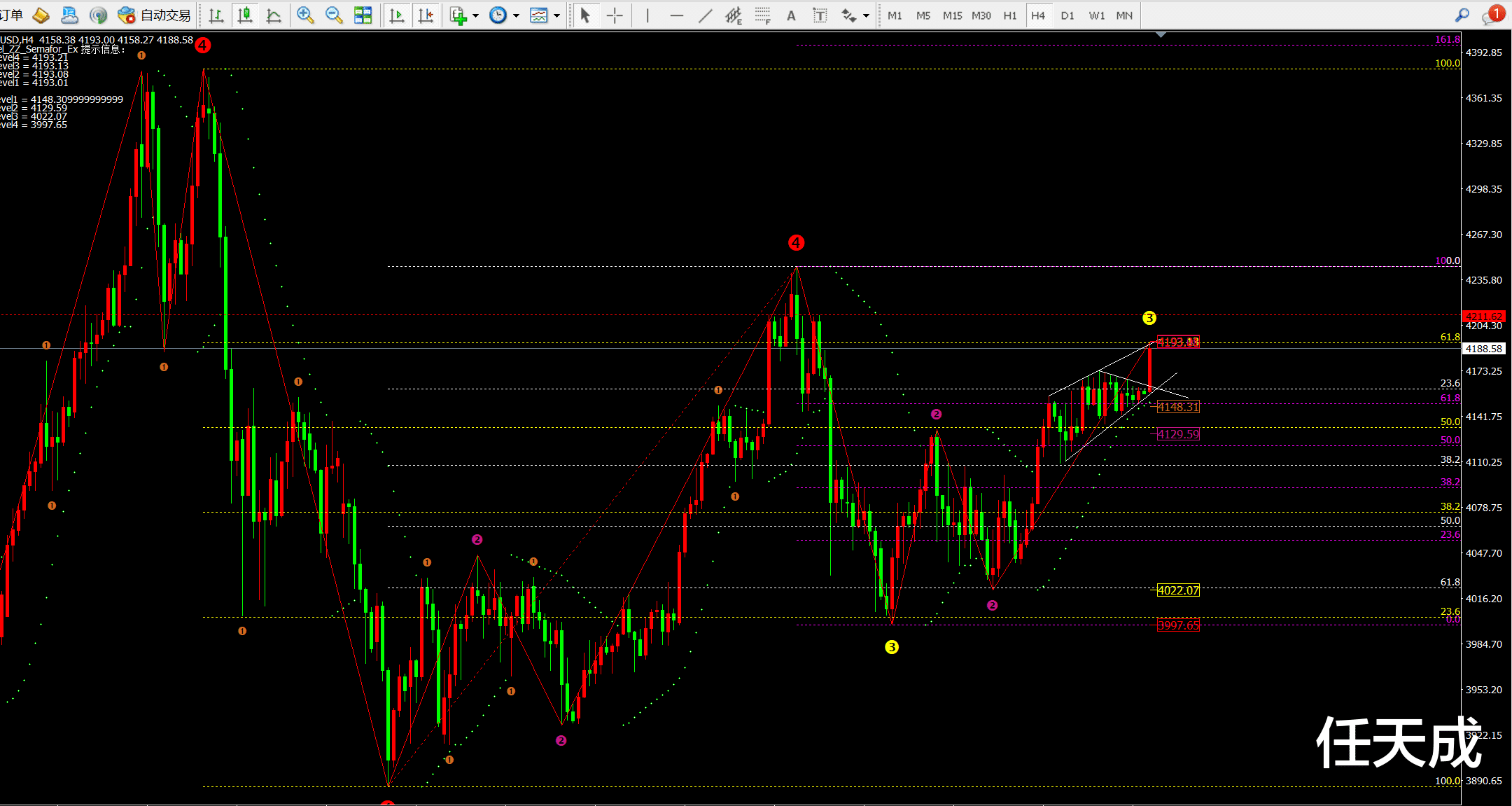Open the tile windows layout icon

(x=363, y=15)
